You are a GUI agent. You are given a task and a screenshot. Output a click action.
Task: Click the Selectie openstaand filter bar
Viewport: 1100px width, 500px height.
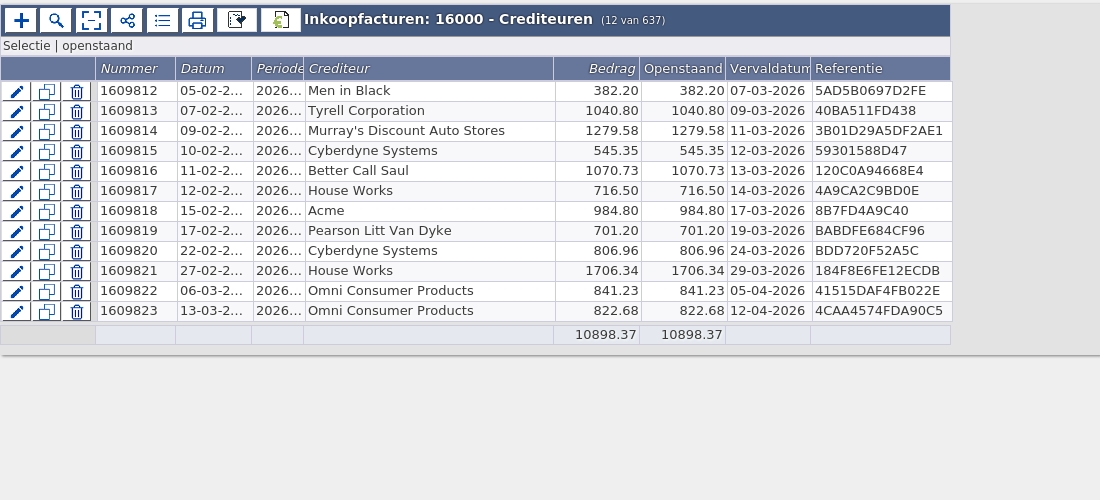68,46
